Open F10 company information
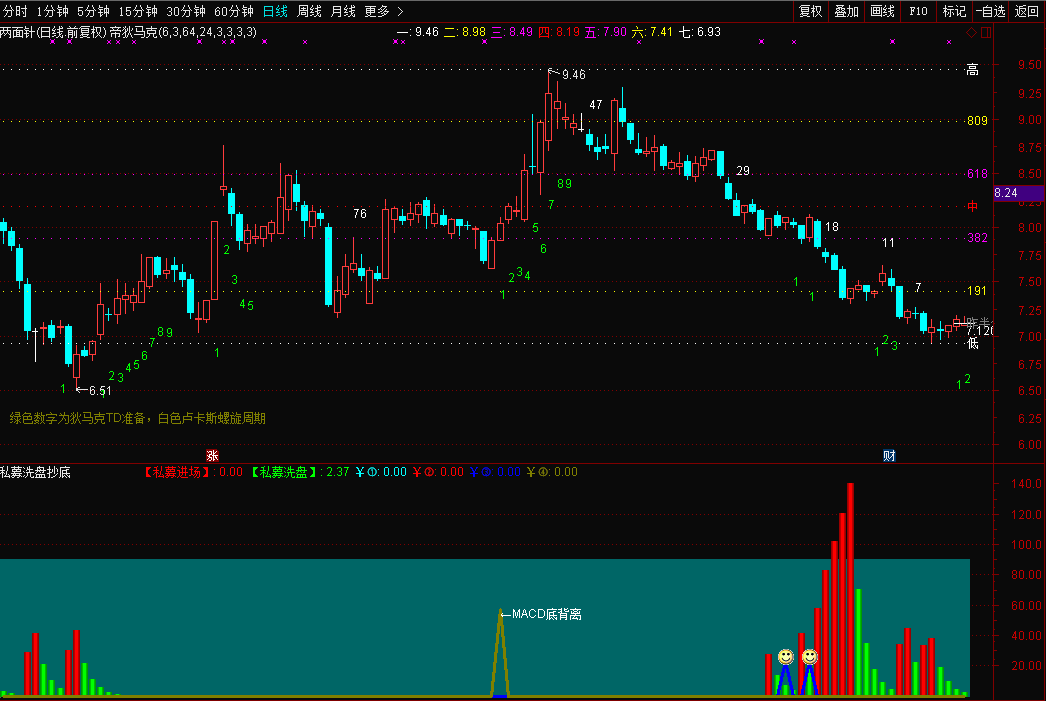1046x701 pixels. pyautogui.click(x=919, y=11)
